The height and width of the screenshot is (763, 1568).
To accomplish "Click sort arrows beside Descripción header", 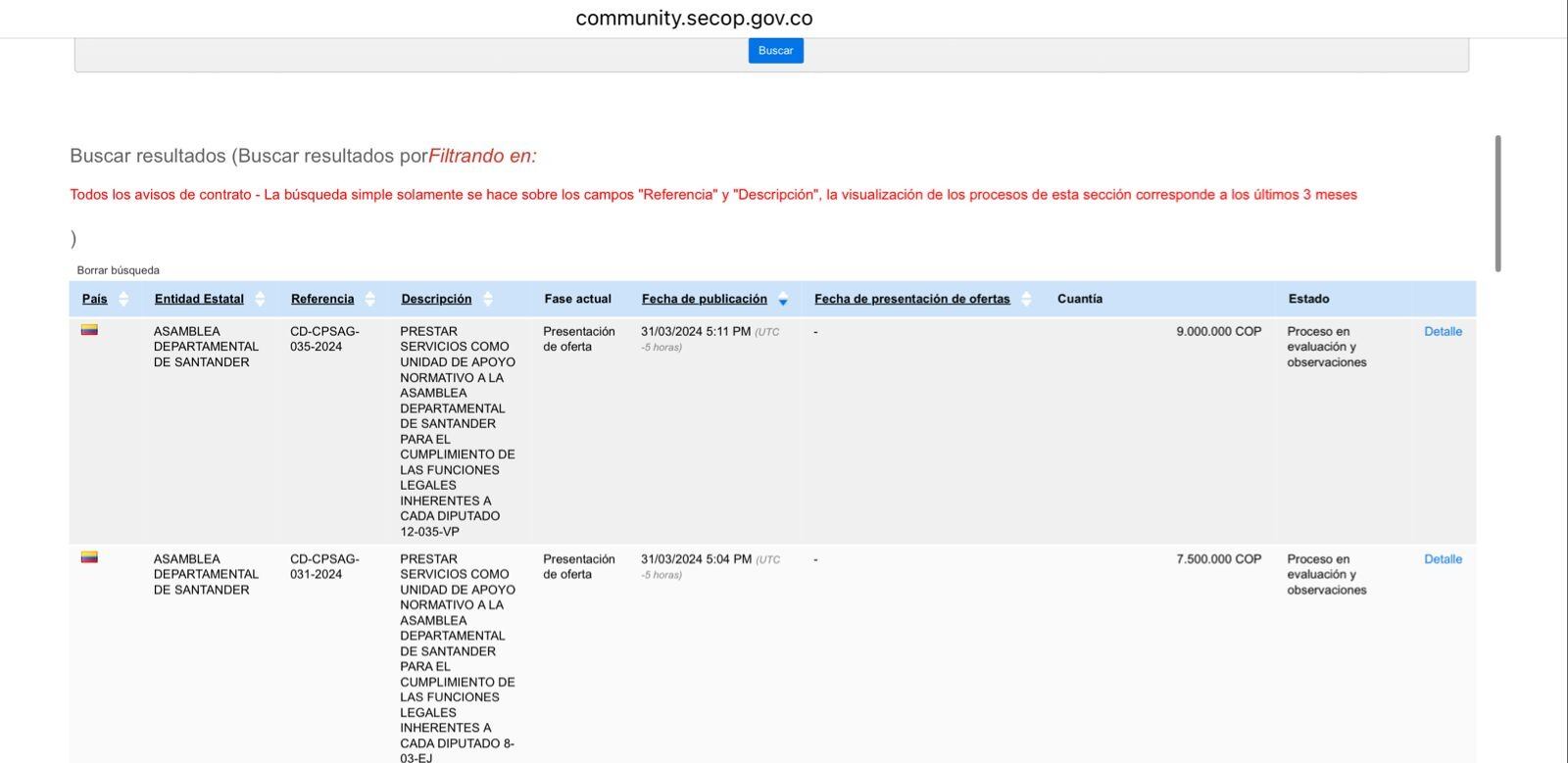I will pyautogui.click(x=488, y=299).
